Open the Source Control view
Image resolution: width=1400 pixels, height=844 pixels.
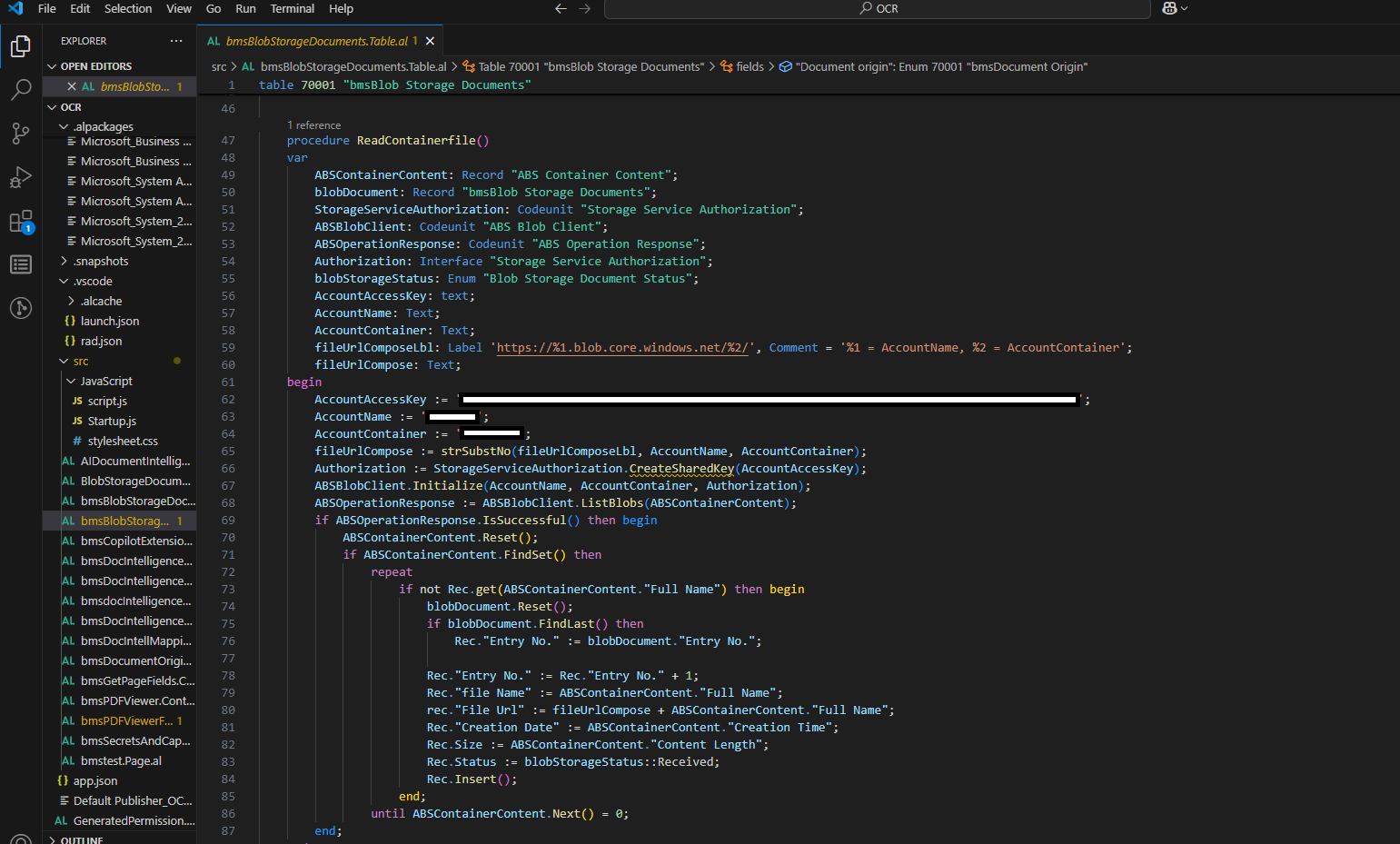[x=21, y=134]
